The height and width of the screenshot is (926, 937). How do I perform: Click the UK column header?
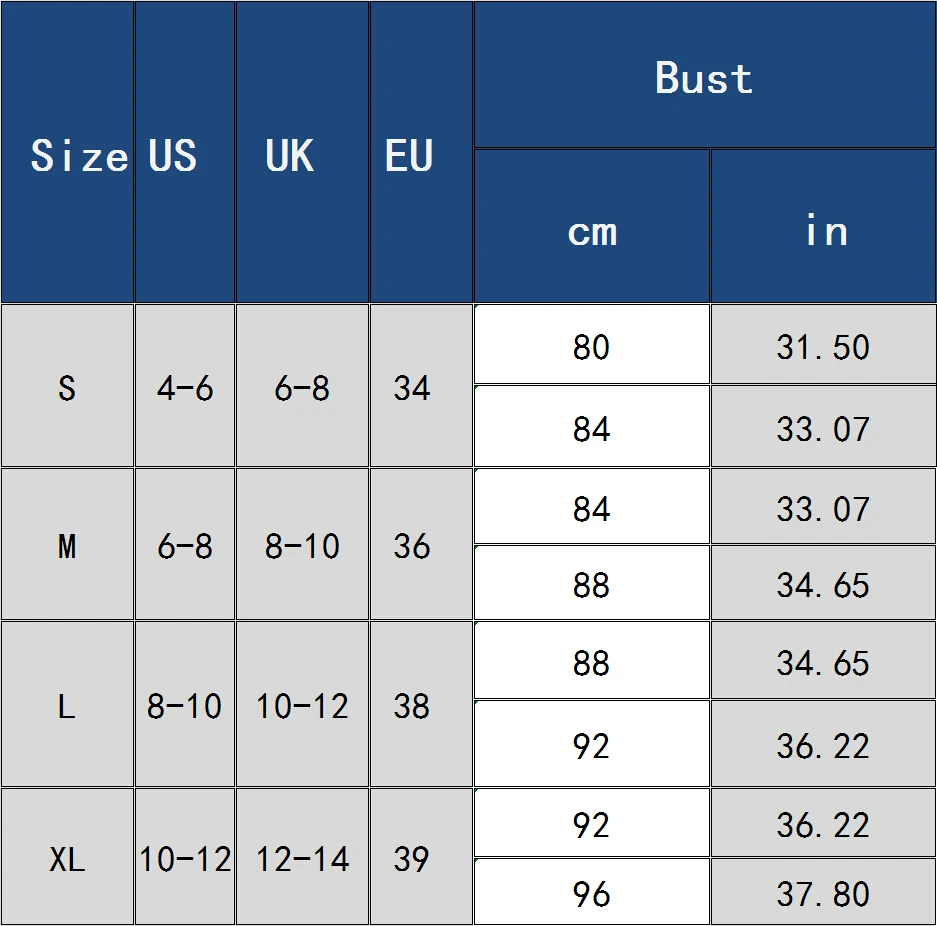[302, 152]
